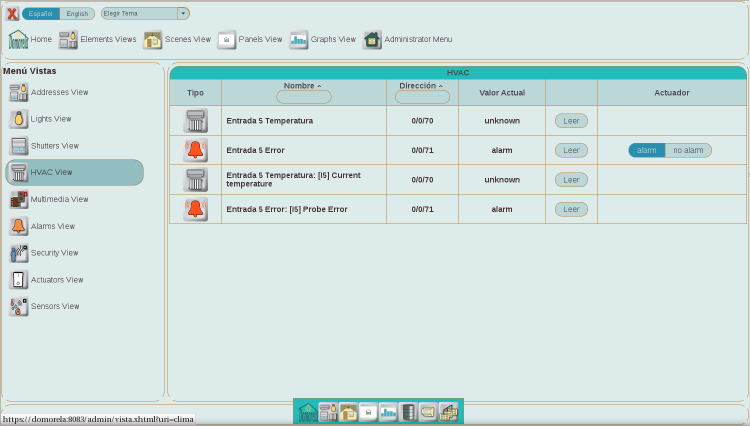Click radiator icon of Entrada 5 Temperatura
The image size is (750, 426).
pyautogui.click(x=196, y=120)
